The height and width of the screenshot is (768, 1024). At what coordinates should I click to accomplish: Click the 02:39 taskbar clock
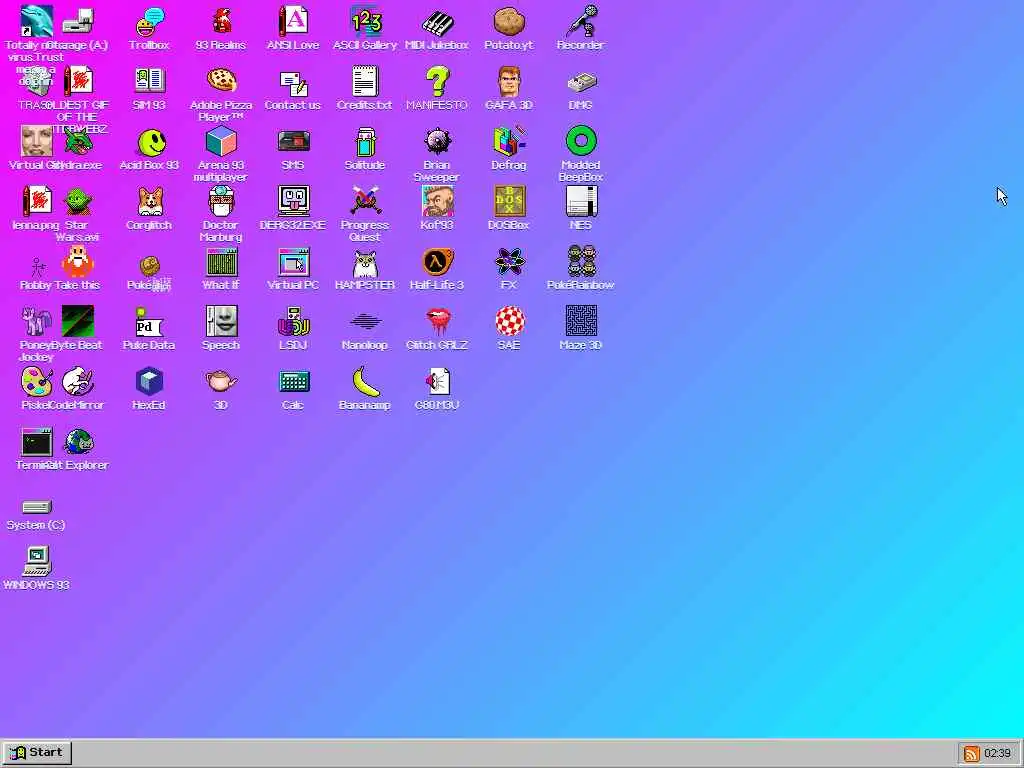(x=997, y=754)
